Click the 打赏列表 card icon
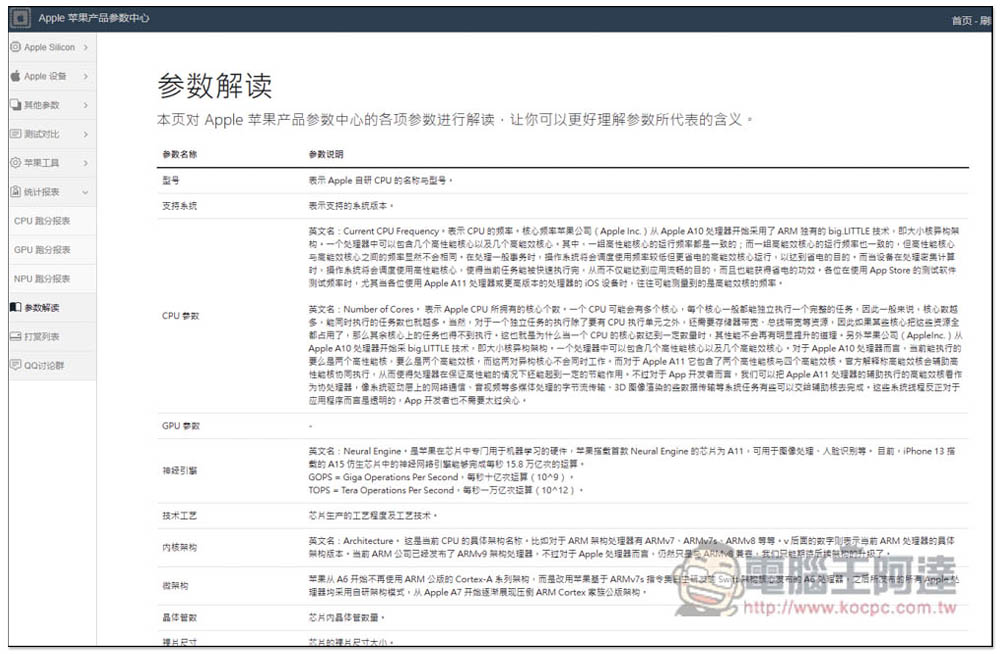This screenshot has width=1000, height=654. [16, 336]
